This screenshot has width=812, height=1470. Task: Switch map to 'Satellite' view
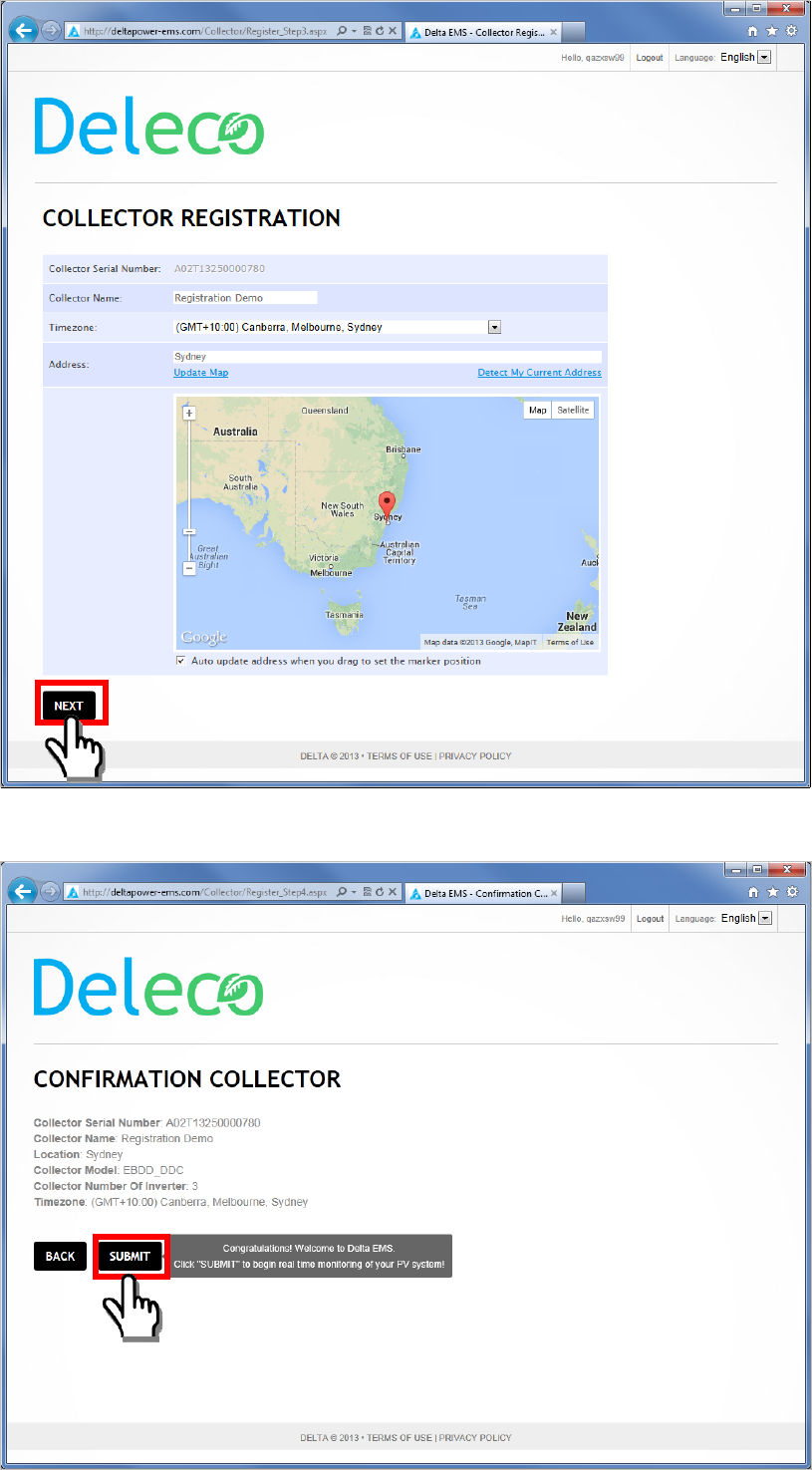coord(573,410)
